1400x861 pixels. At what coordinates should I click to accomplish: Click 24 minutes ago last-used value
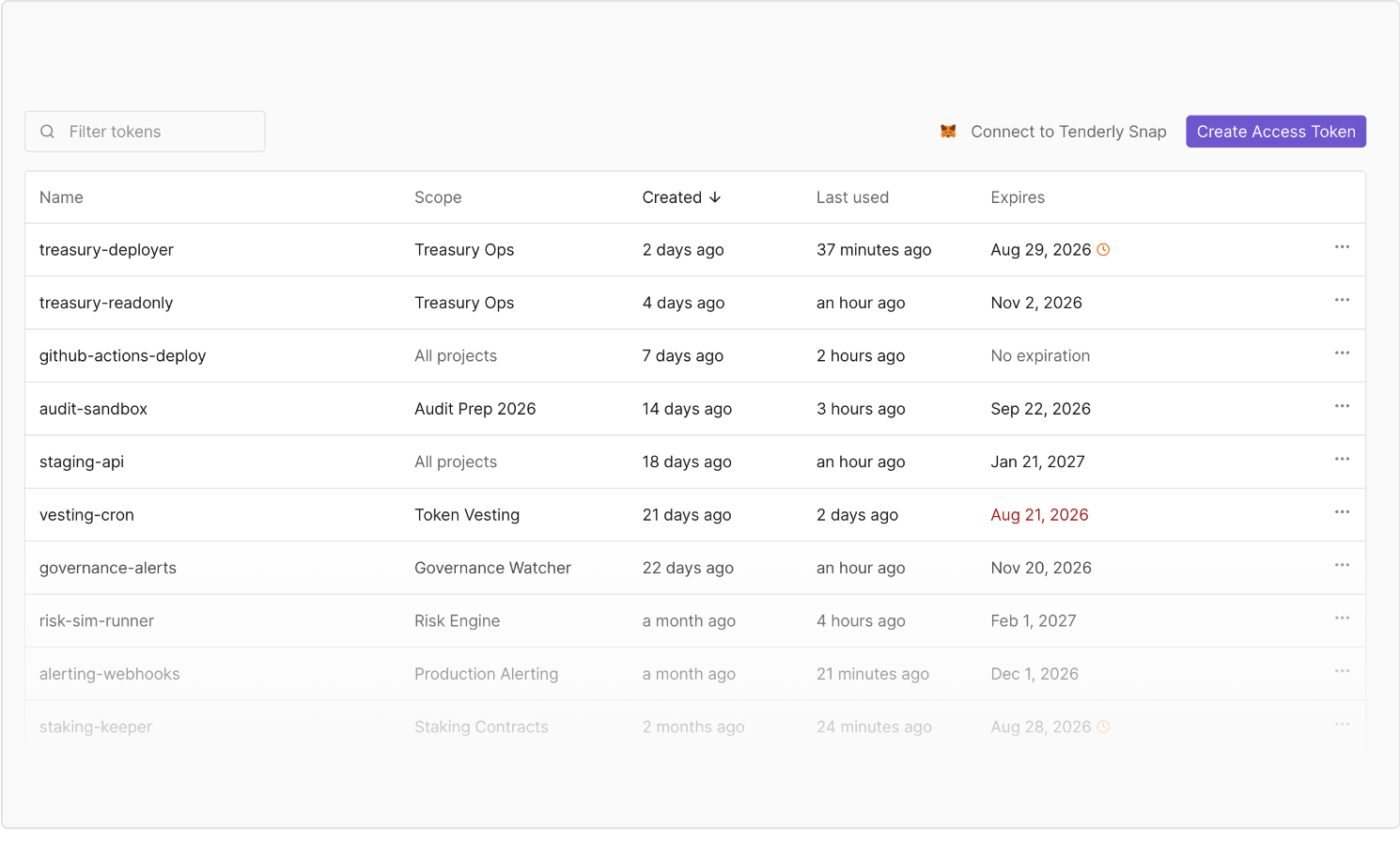tap(874, 727)
